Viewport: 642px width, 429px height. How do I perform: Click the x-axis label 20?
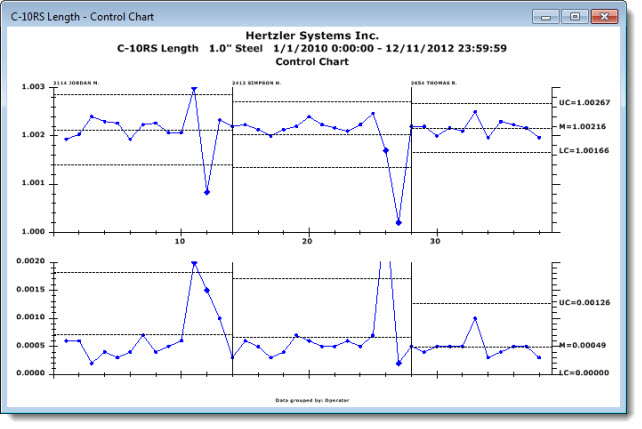click(308, 242)
